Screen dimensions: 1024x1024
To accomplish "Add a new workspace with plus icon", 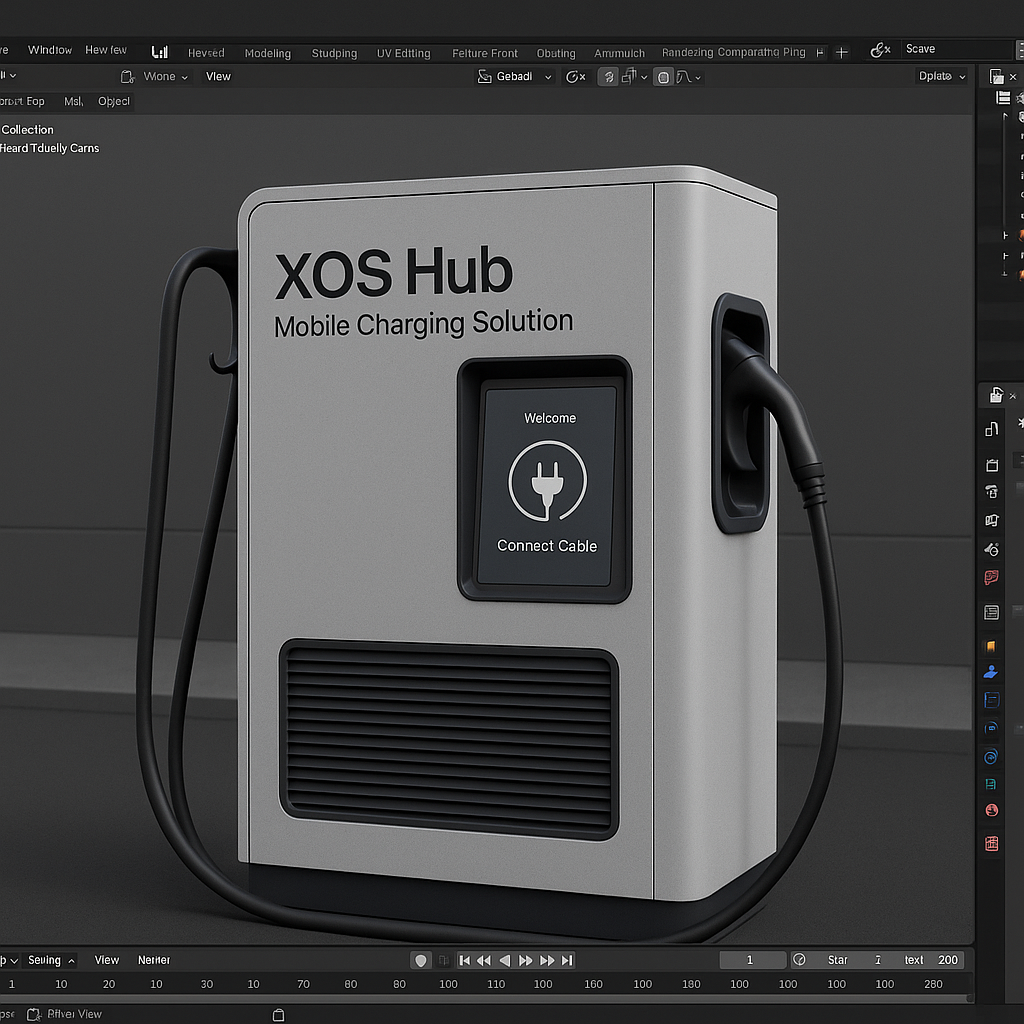I will (x=842, y=52).
